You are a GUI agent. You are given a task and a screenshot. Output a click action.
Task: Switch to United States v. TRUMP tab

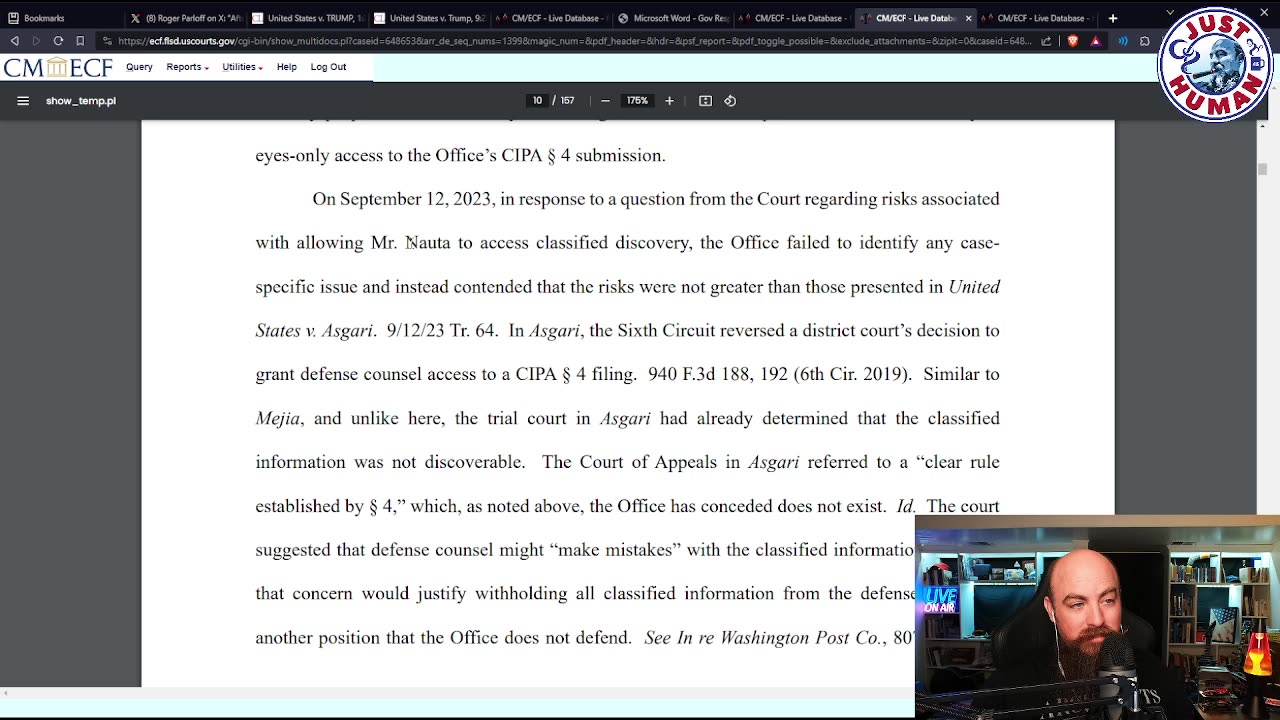[307, 18]
